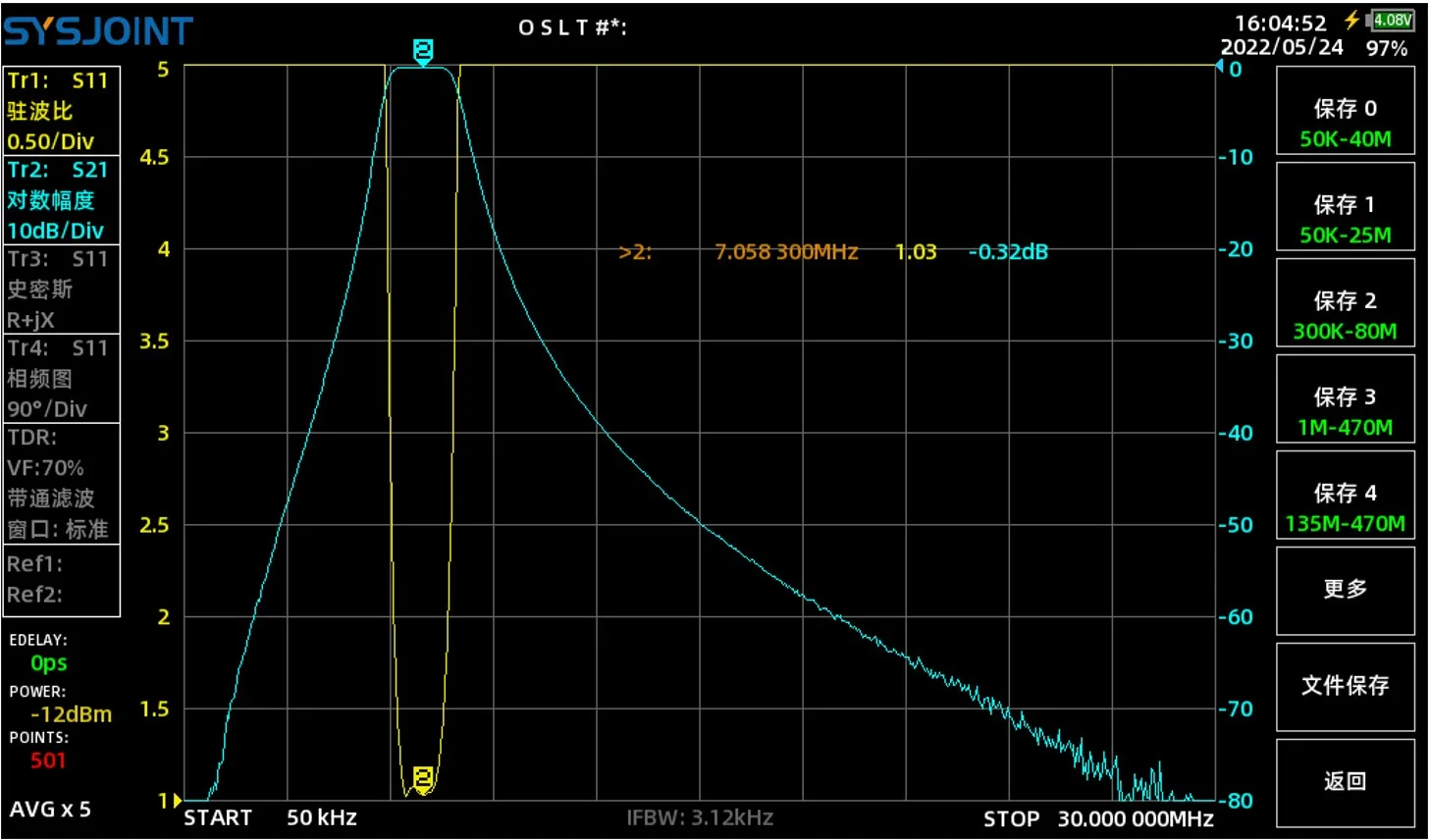Viewport: 1429px width, 840px height.
Task: Enable Tr4 S11 相频图 trace
Action: click(62, 379)
